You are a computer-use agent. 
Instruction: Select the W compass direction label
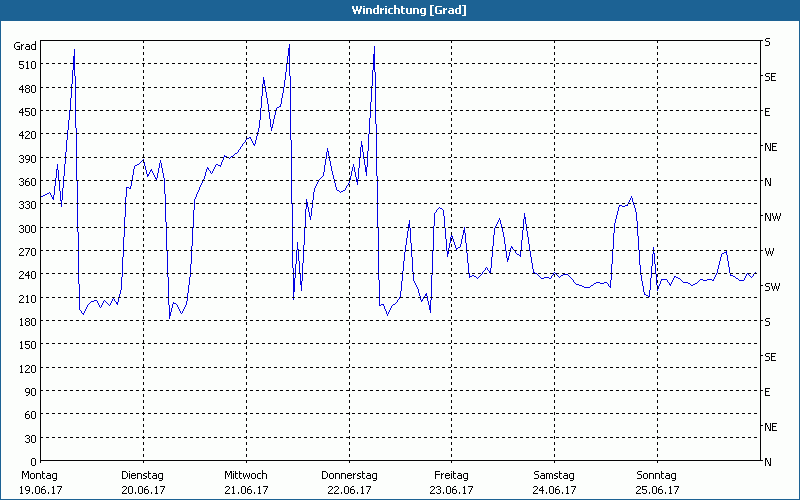pos(769,252)
